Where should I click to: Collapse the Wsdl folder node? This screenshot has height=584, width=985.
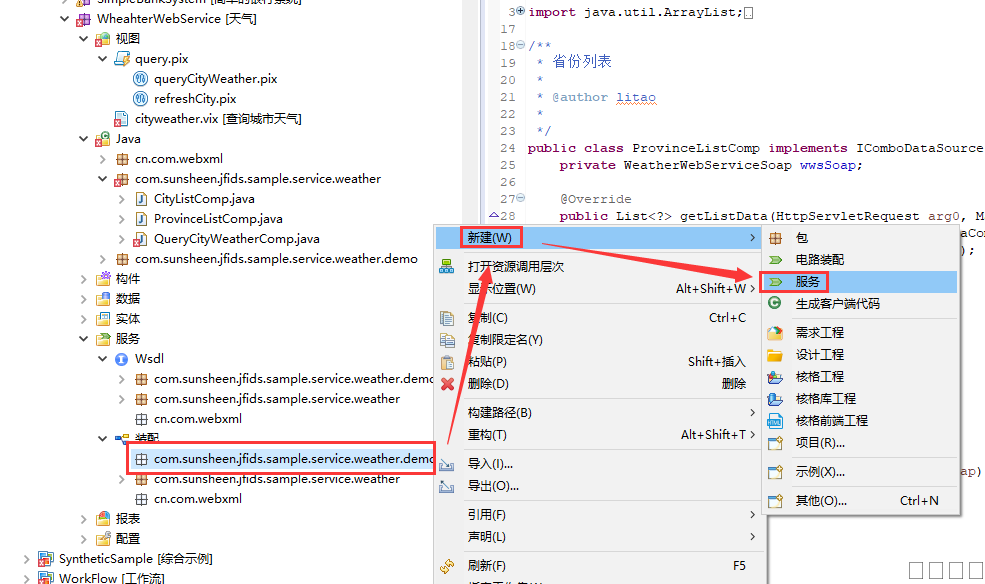[x=102, y=359]
